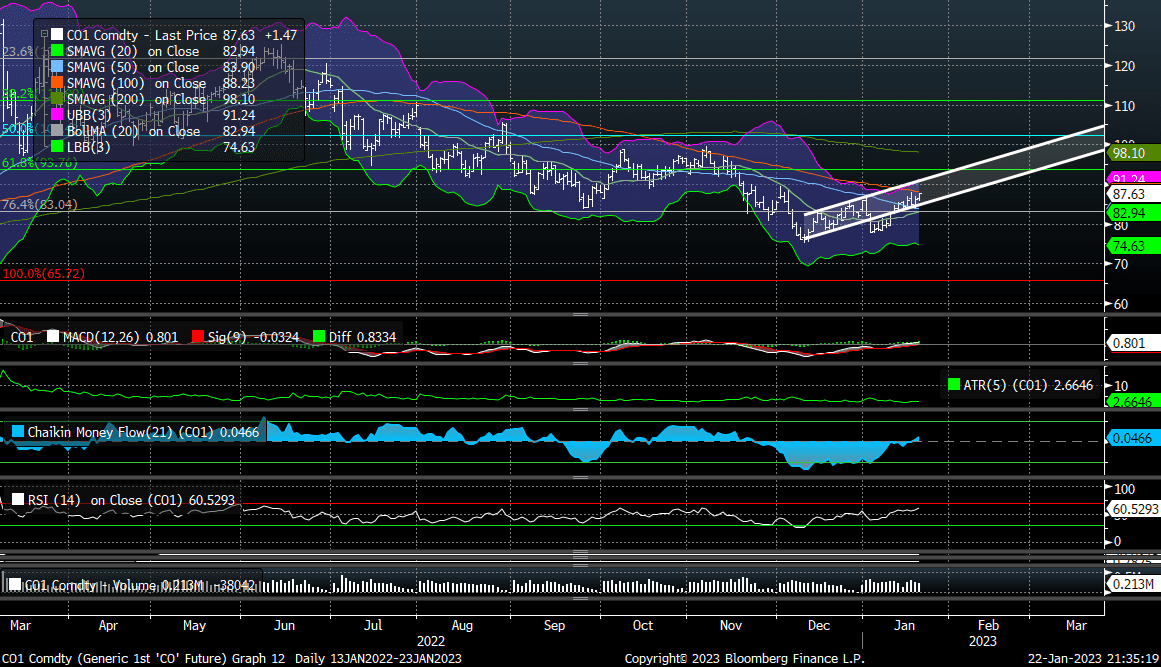
Task: Click the orange SMAVG (100) color swatch
Action: click(57, 83)
